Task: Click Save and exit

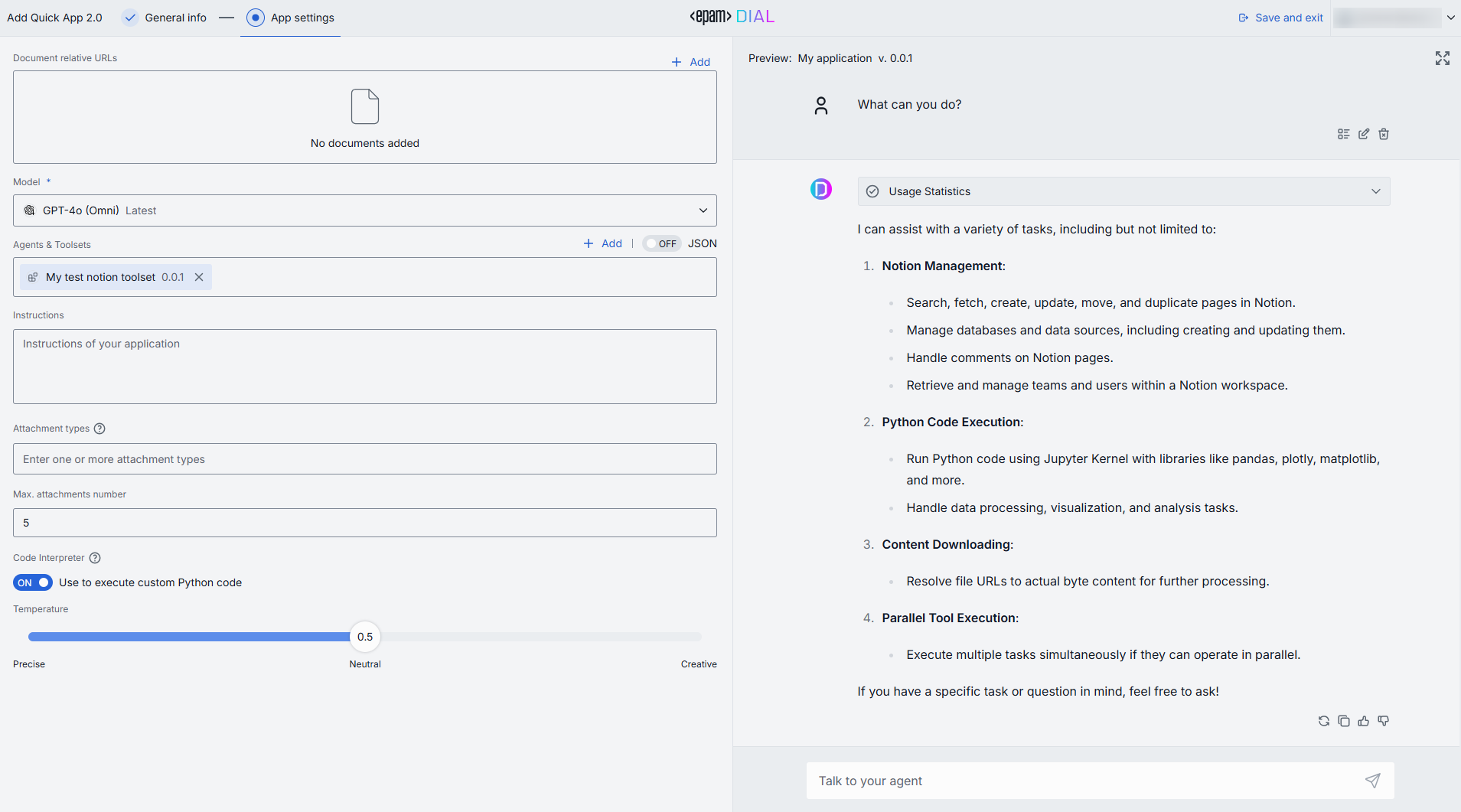Action: point(1280,18)
